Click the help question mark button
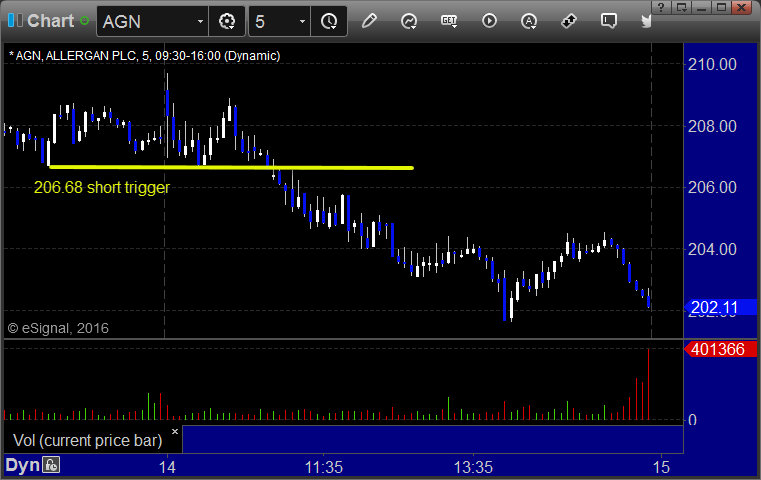This screenshot has width=761, height=480. (661, 7)
